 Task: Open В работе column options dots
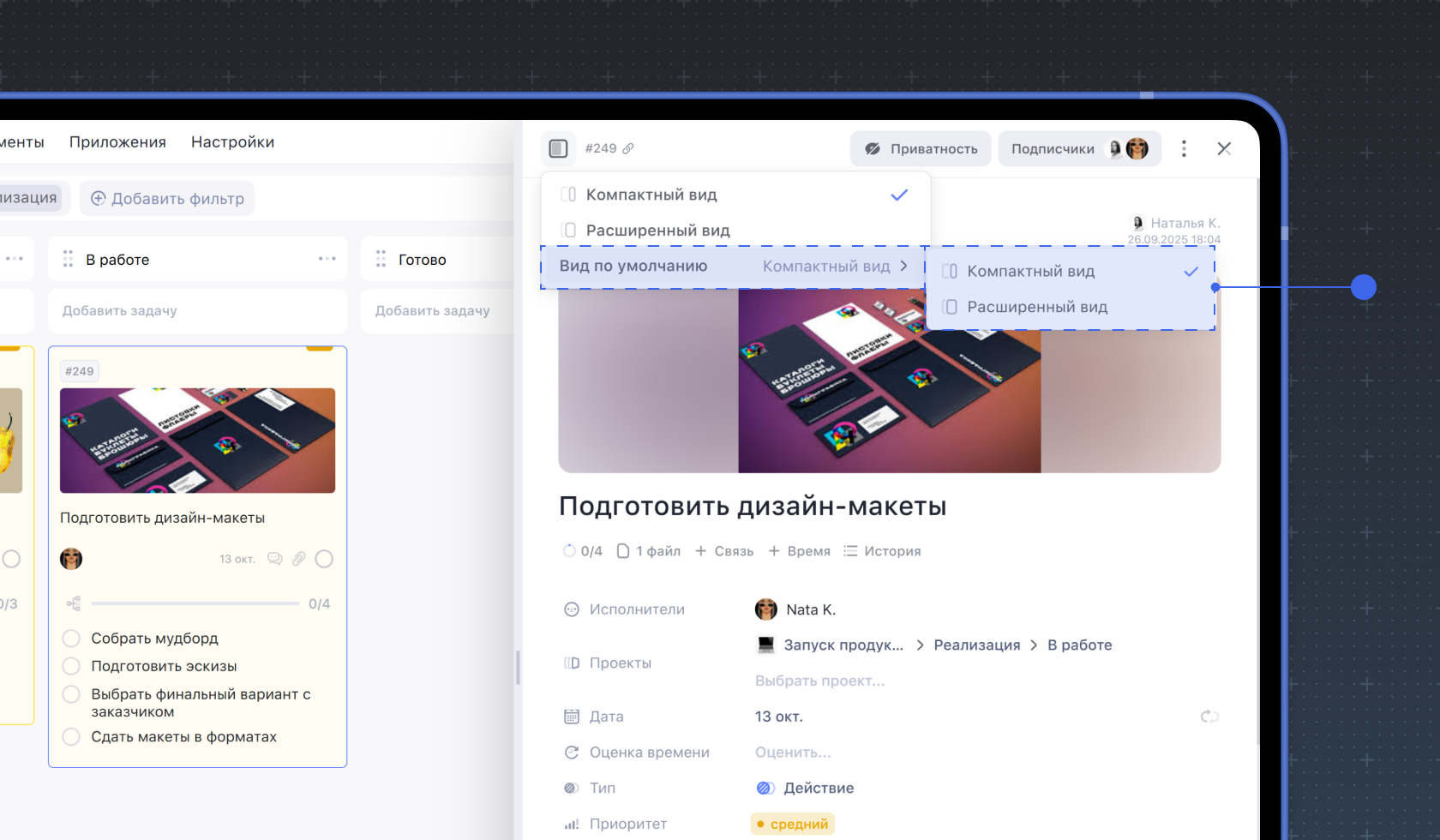pos(327,259)
